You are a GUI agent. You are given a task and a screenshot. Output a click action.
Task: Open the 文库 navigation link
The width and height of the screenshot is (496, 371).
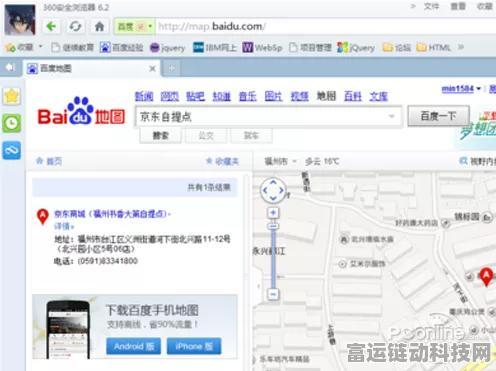[378, 96]
